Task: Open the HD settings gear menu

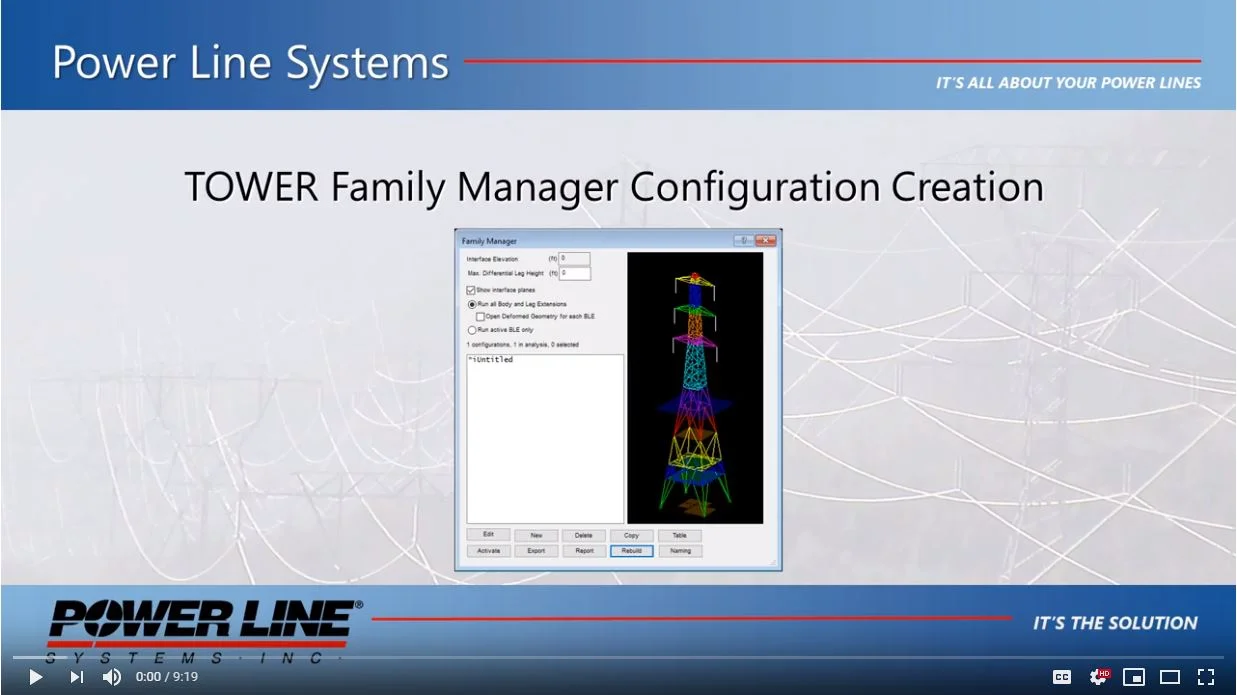Action: tap(1098, 677)
